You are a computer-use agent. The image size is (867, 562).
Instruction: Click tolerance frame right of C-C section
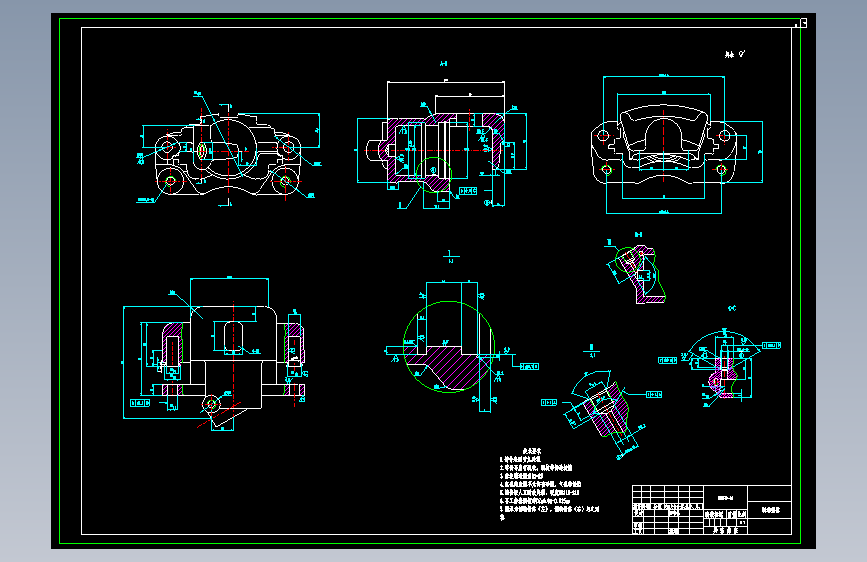point(771,345)
